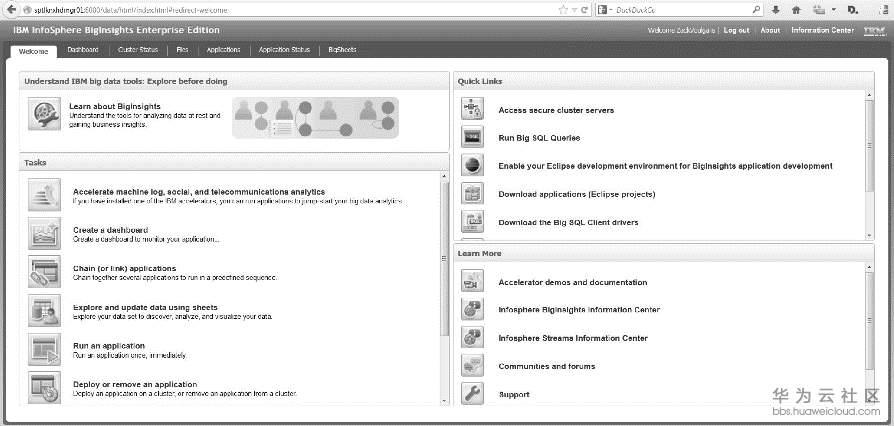Click the Accelerator demos and documentation icon
Viewport: 894px width, 426px height.
[473, 281]
